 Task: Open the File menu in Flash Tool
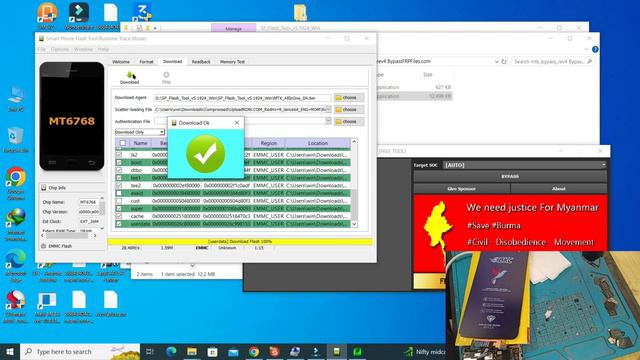coord(42,49)
